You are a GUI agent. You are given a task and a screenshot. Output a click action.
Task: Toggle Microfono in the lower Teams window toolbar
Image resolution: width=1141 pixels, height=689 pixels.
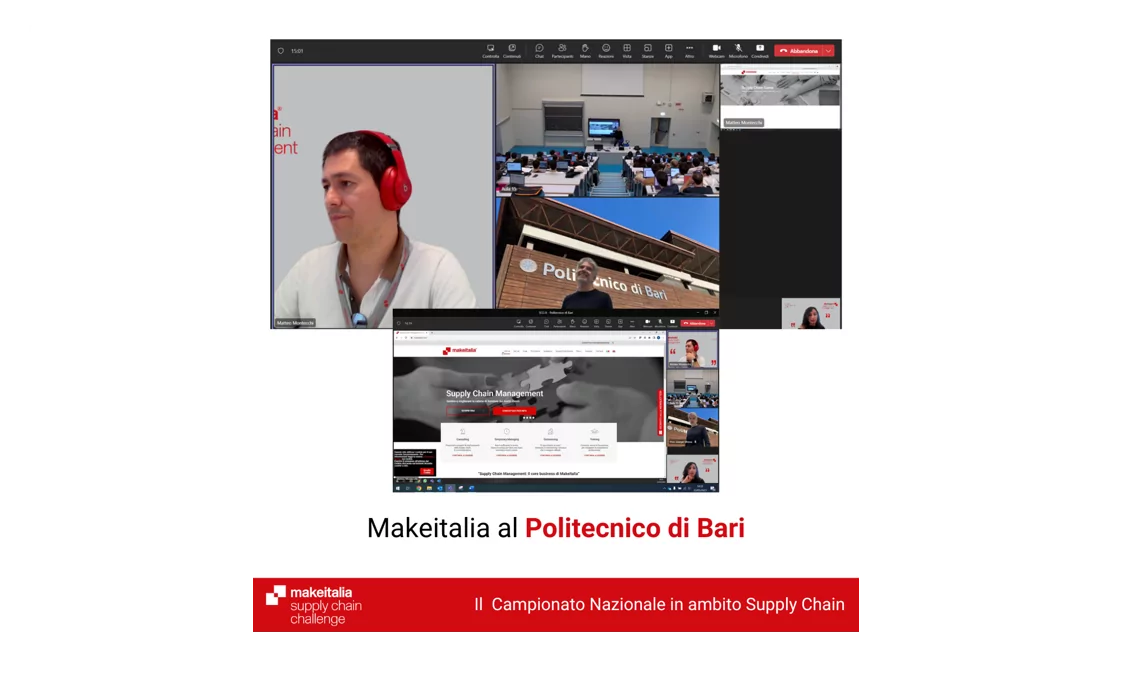point(660,323)
